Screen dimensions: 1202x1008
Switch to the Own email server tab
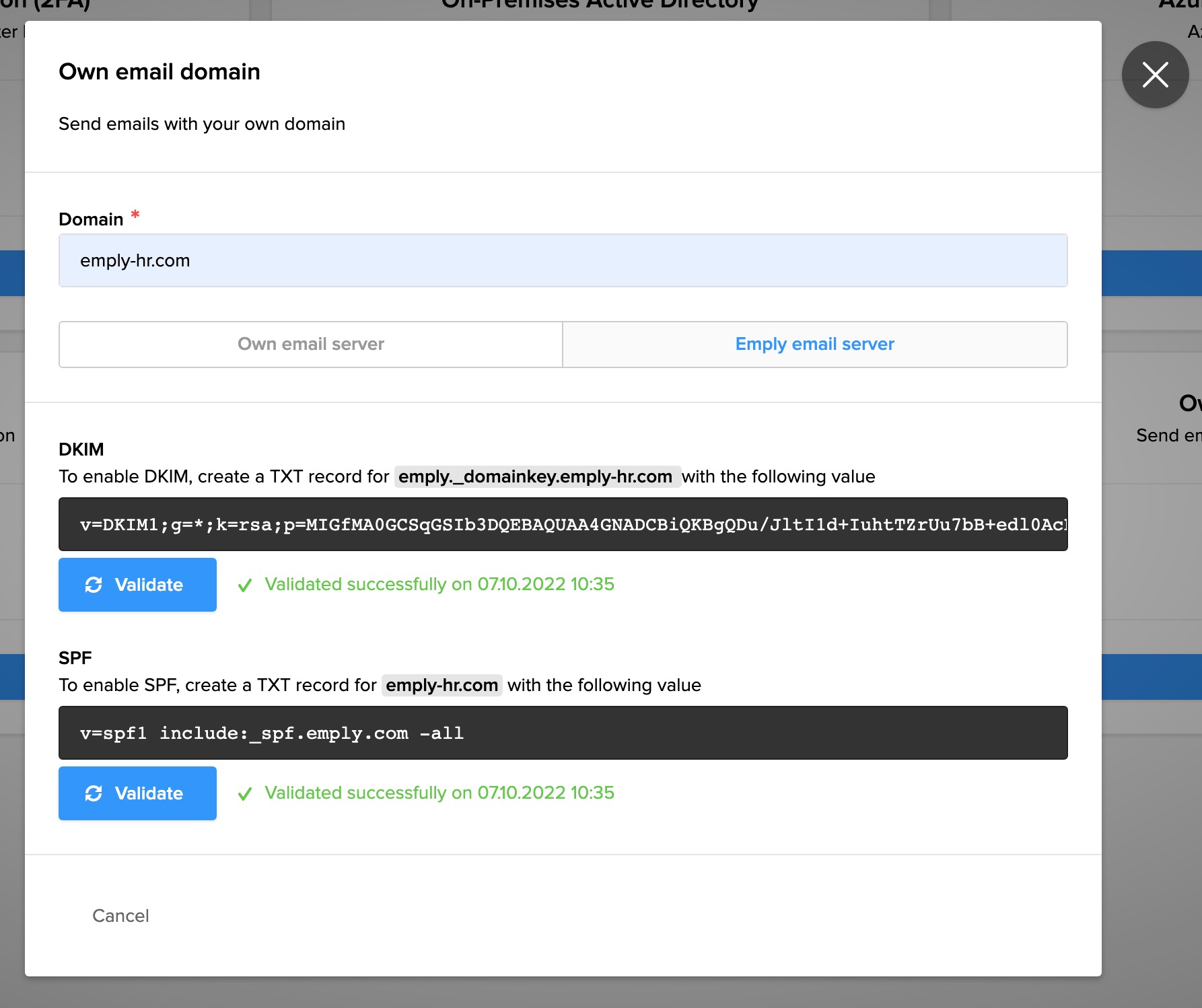310,345
